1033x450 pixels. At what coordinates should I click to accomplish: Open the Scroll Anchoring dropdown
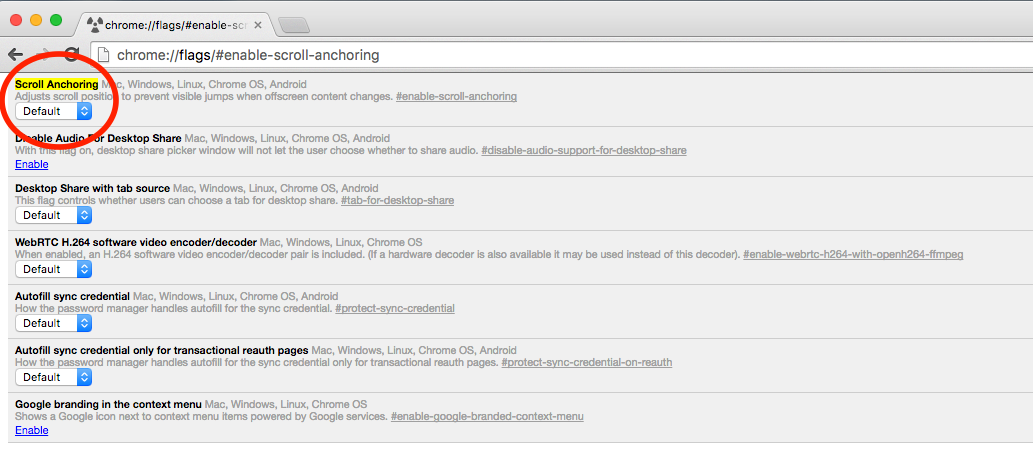[x=53, y=111]
